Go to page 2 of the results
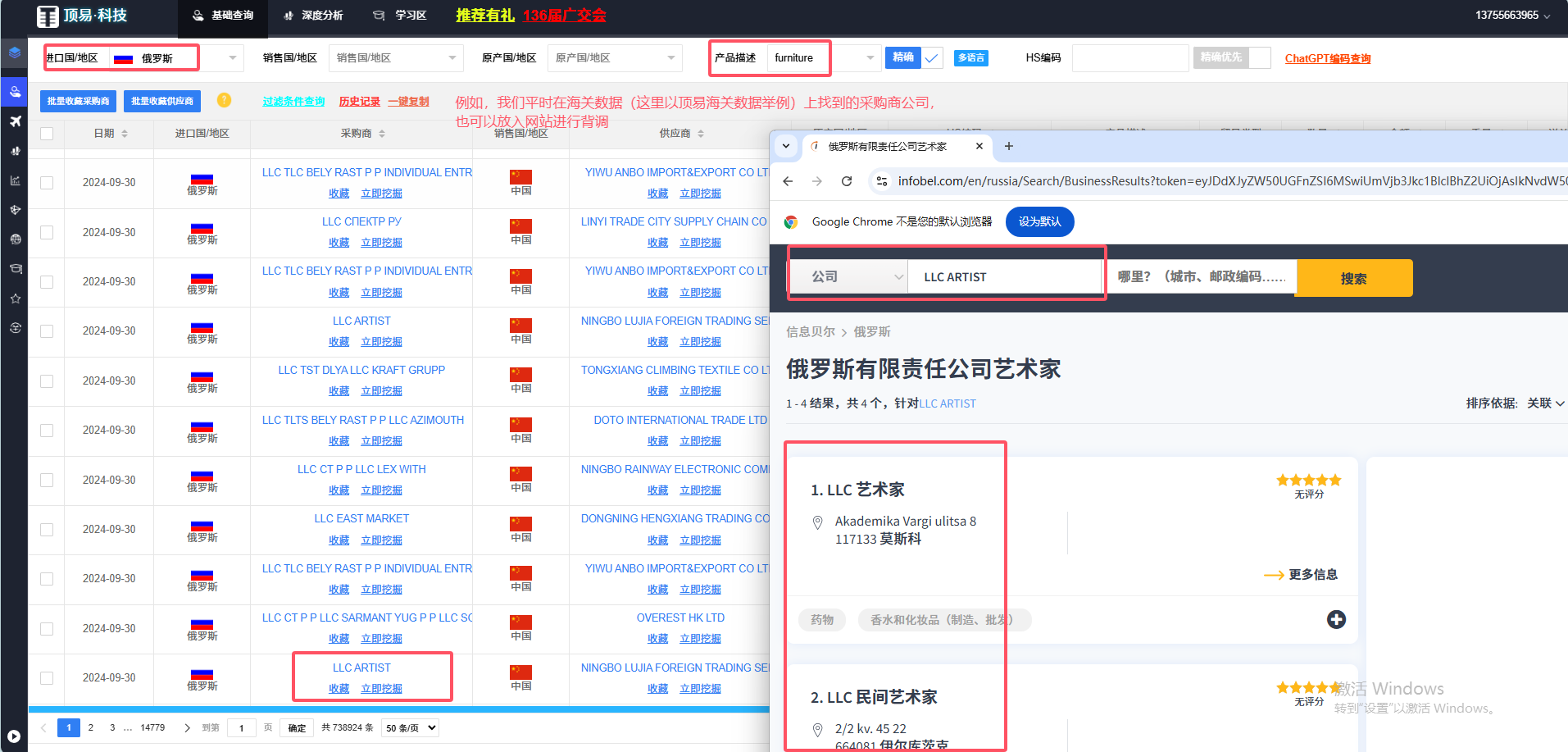The height and width of the screenshot is (752, 1568). [x=91, y=728]
